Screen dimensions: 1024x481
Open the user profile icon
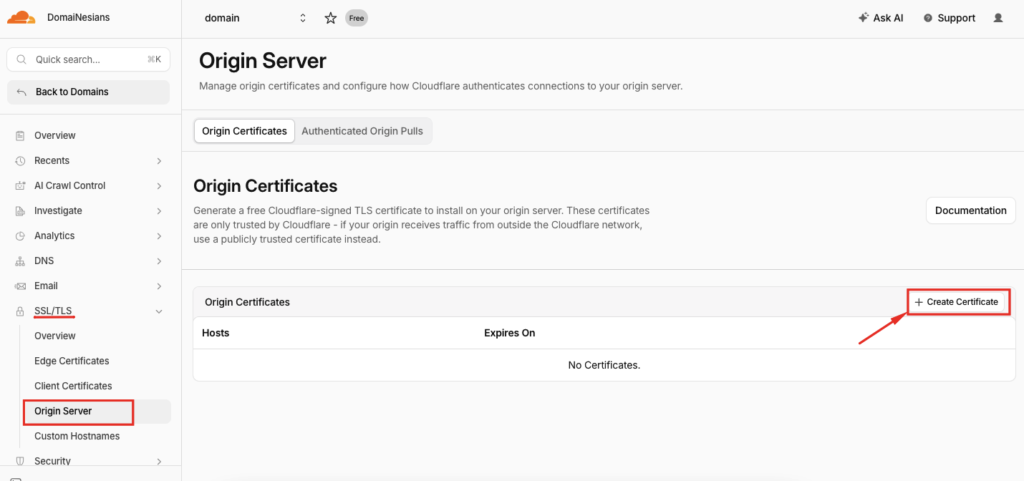998,18
